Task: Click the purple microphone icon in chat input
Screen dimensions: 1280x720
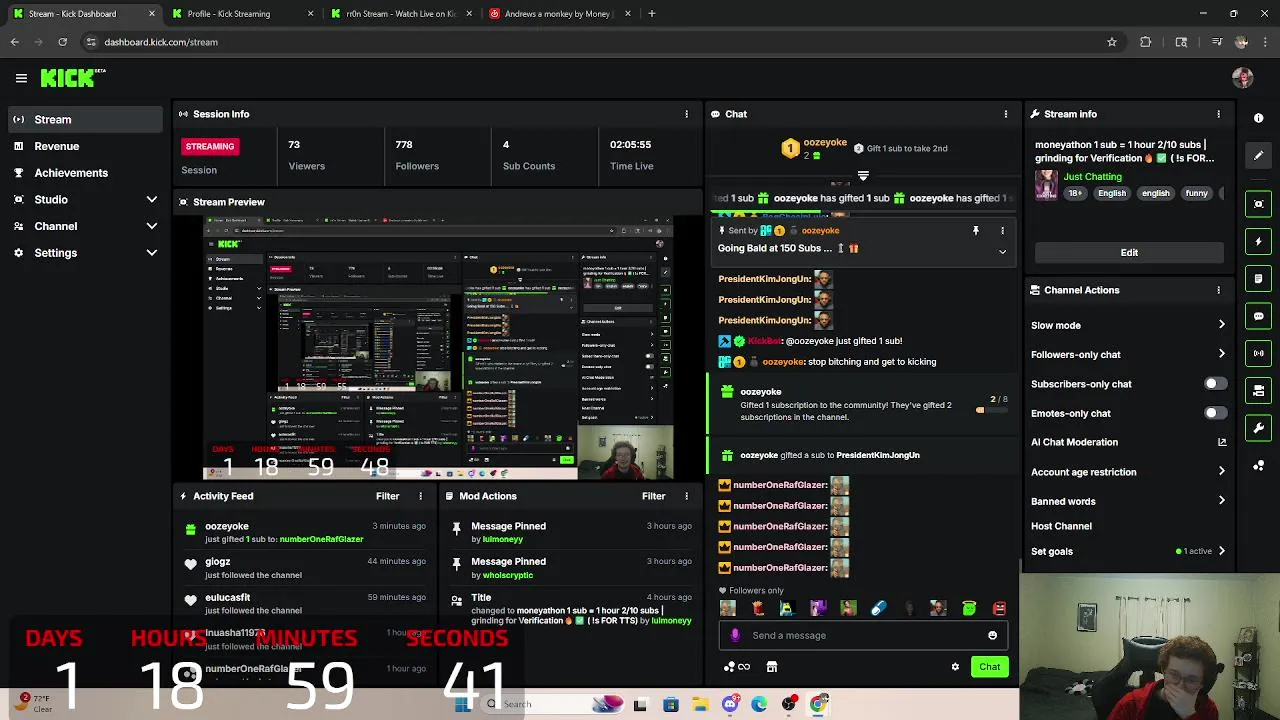Action: pyautogui.click(x=735, y=635)
